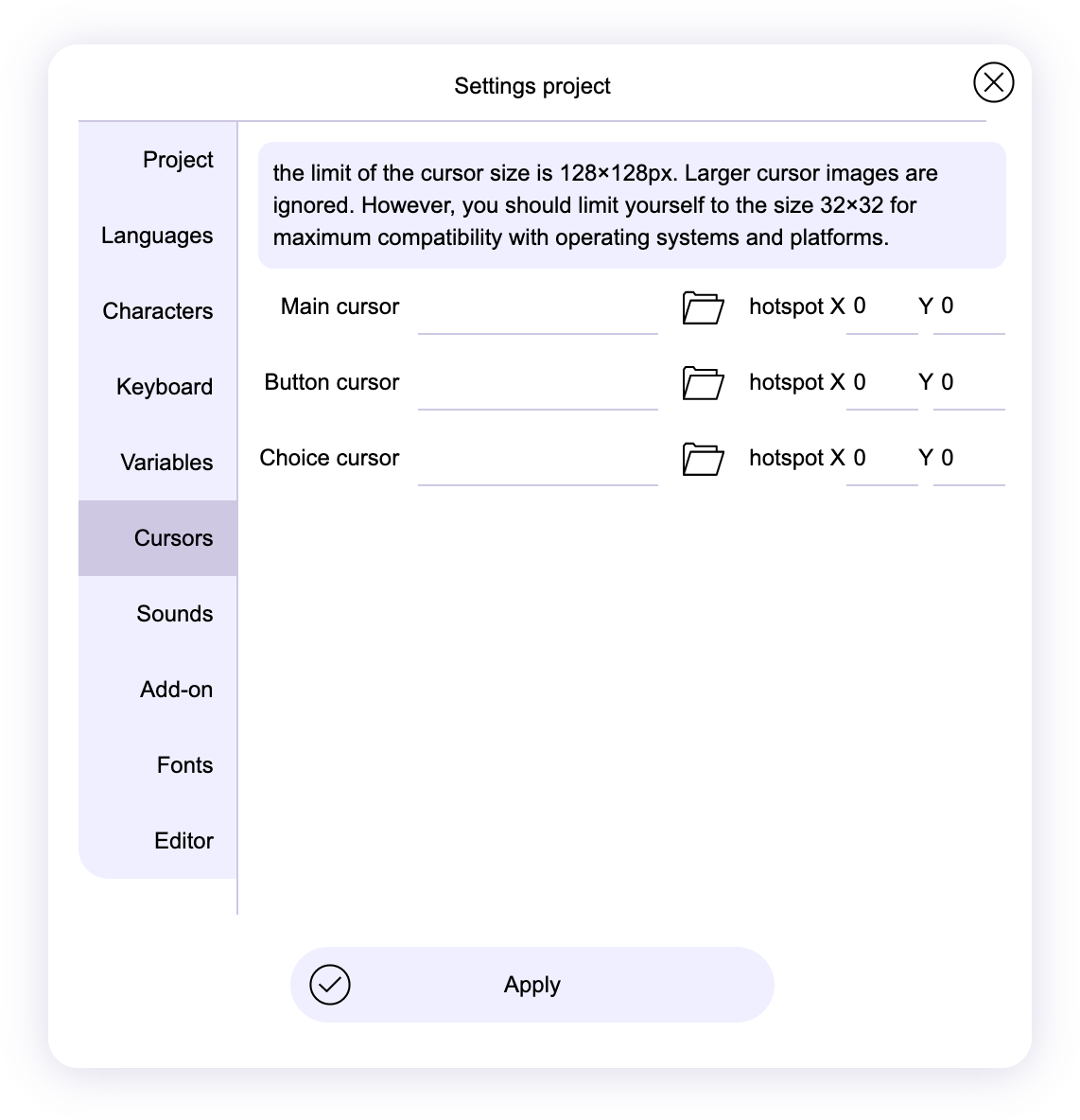Open the Languages settings tab
This screenshot has height=1120, width=1080.
coord(157,236)
